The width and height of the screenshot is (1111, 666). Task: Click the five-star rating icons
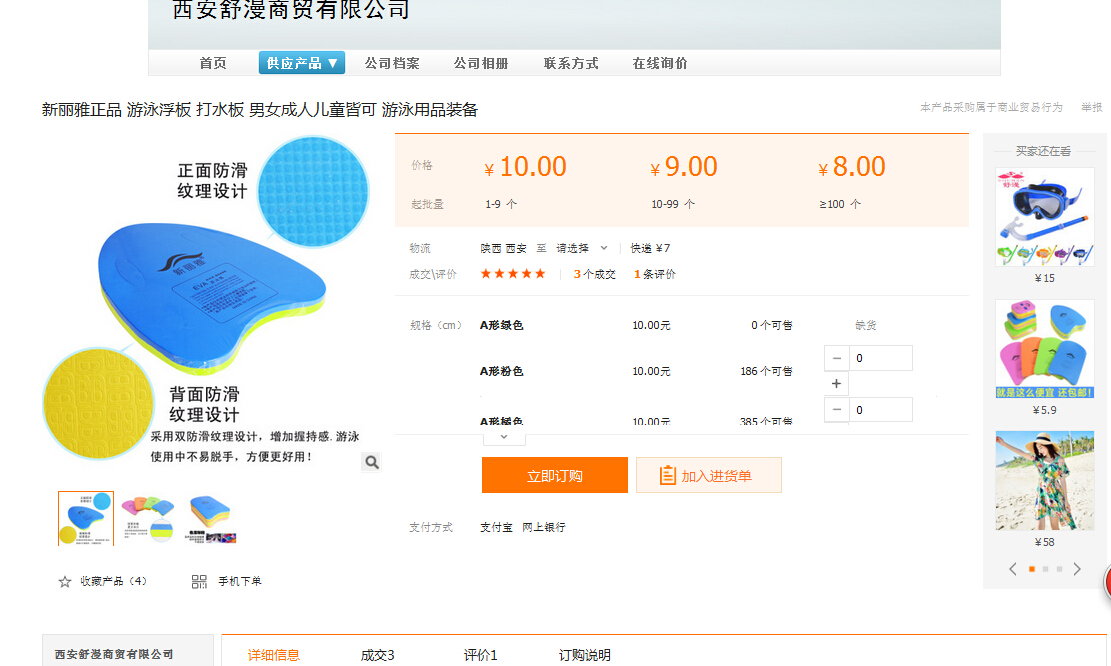(x=513, y=274)
